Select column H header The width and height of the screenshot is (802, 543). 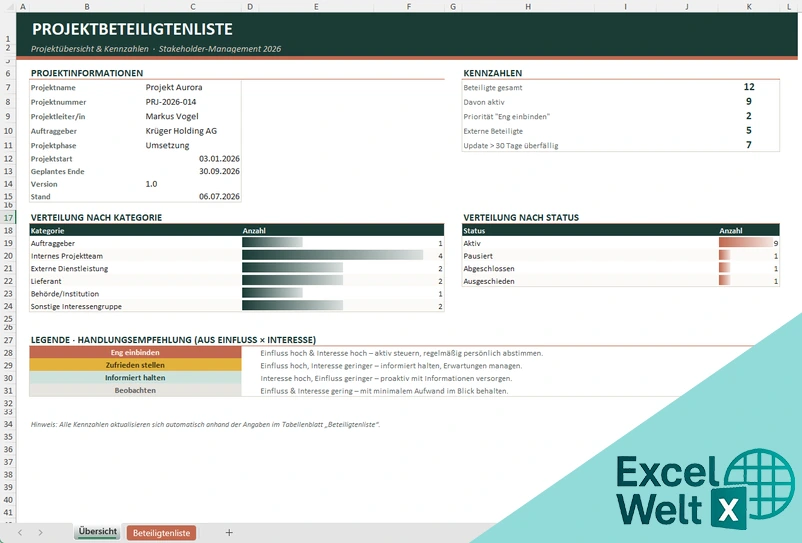528,7
